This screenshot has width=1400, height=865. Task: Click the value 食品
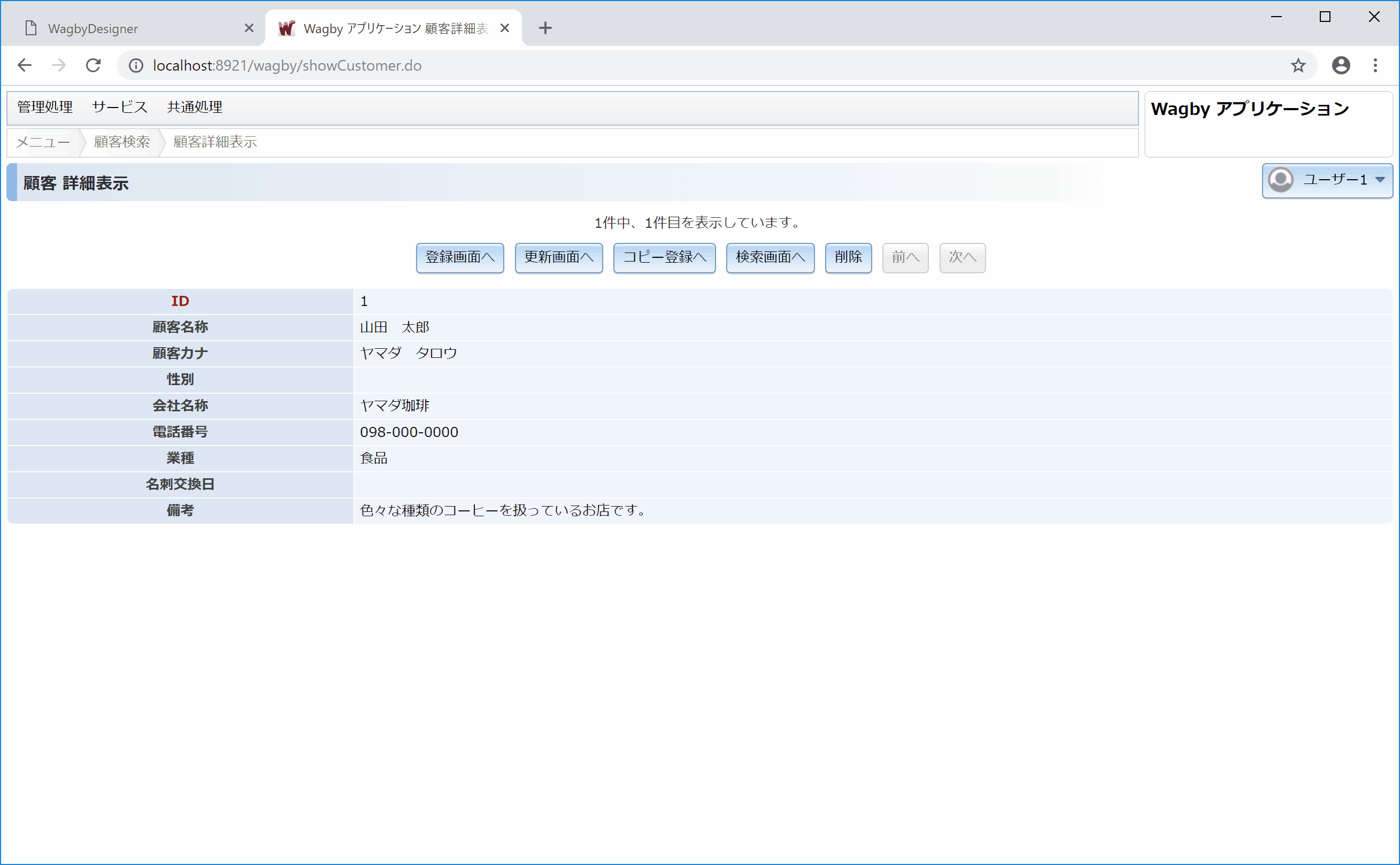point(373,458)
